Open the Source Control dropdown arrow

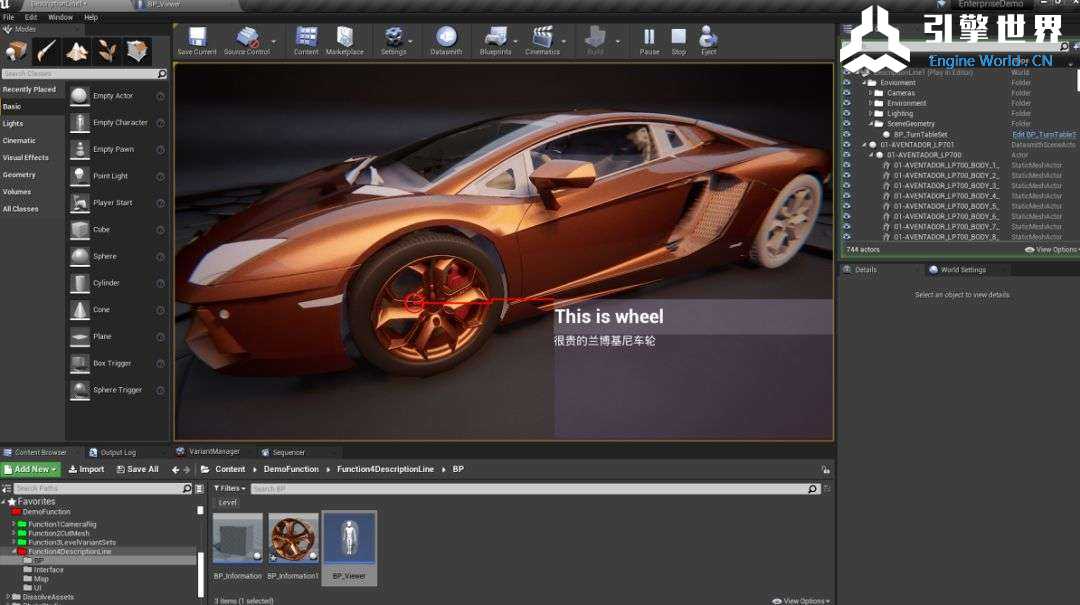(273, 42)
